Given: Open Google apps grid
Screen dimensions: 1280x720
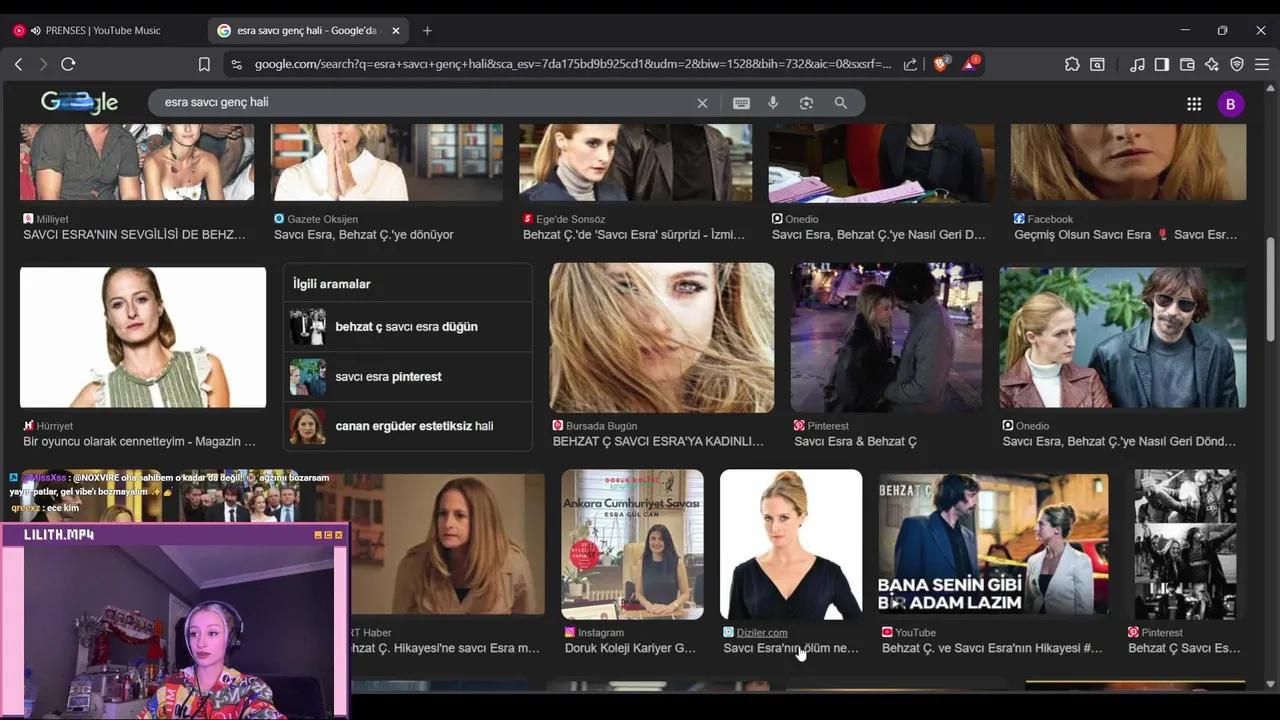Looking at the screenshot, I should pos(1194,104).
